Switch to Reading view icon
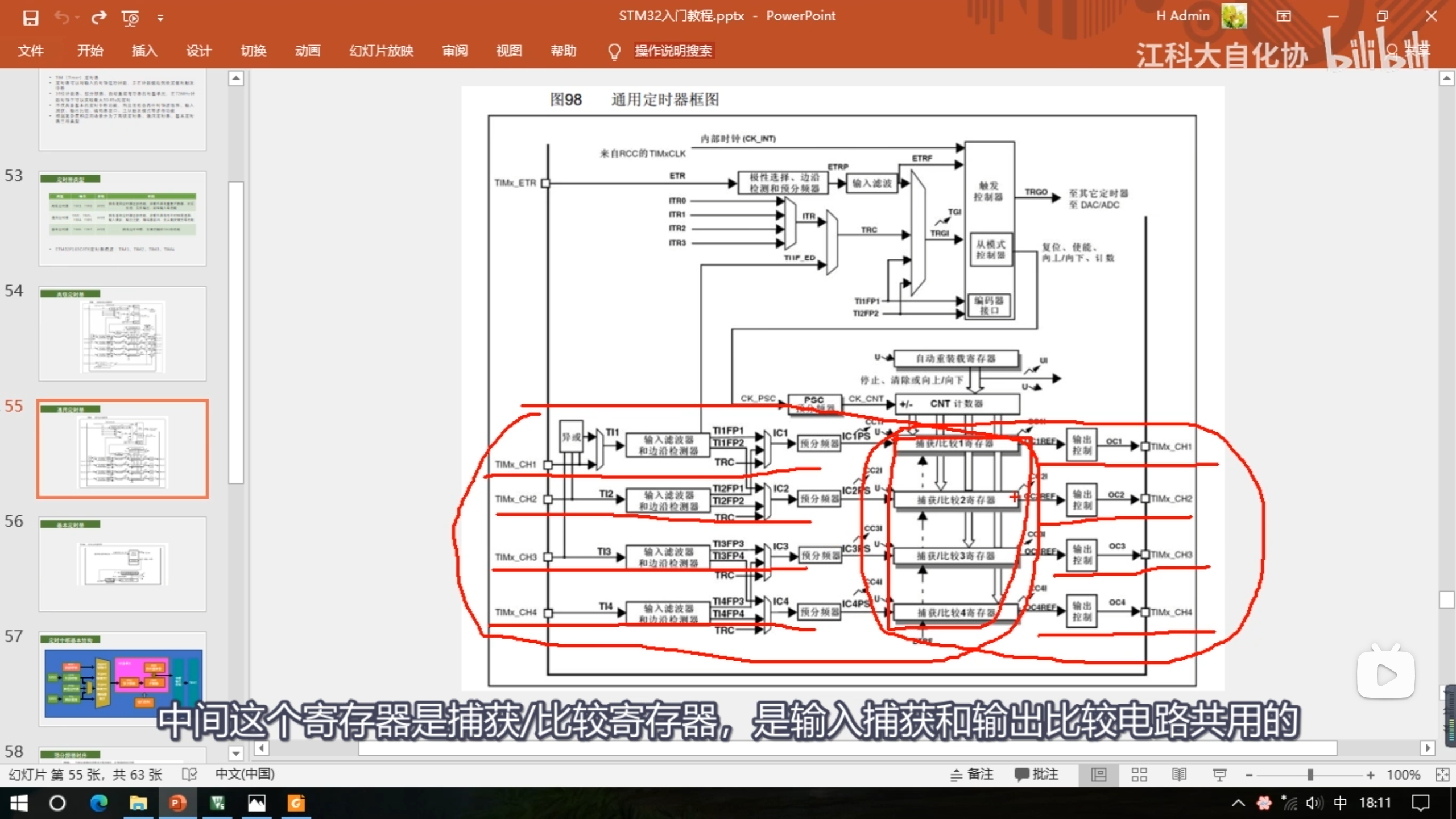 click(x=1179, y=775)
